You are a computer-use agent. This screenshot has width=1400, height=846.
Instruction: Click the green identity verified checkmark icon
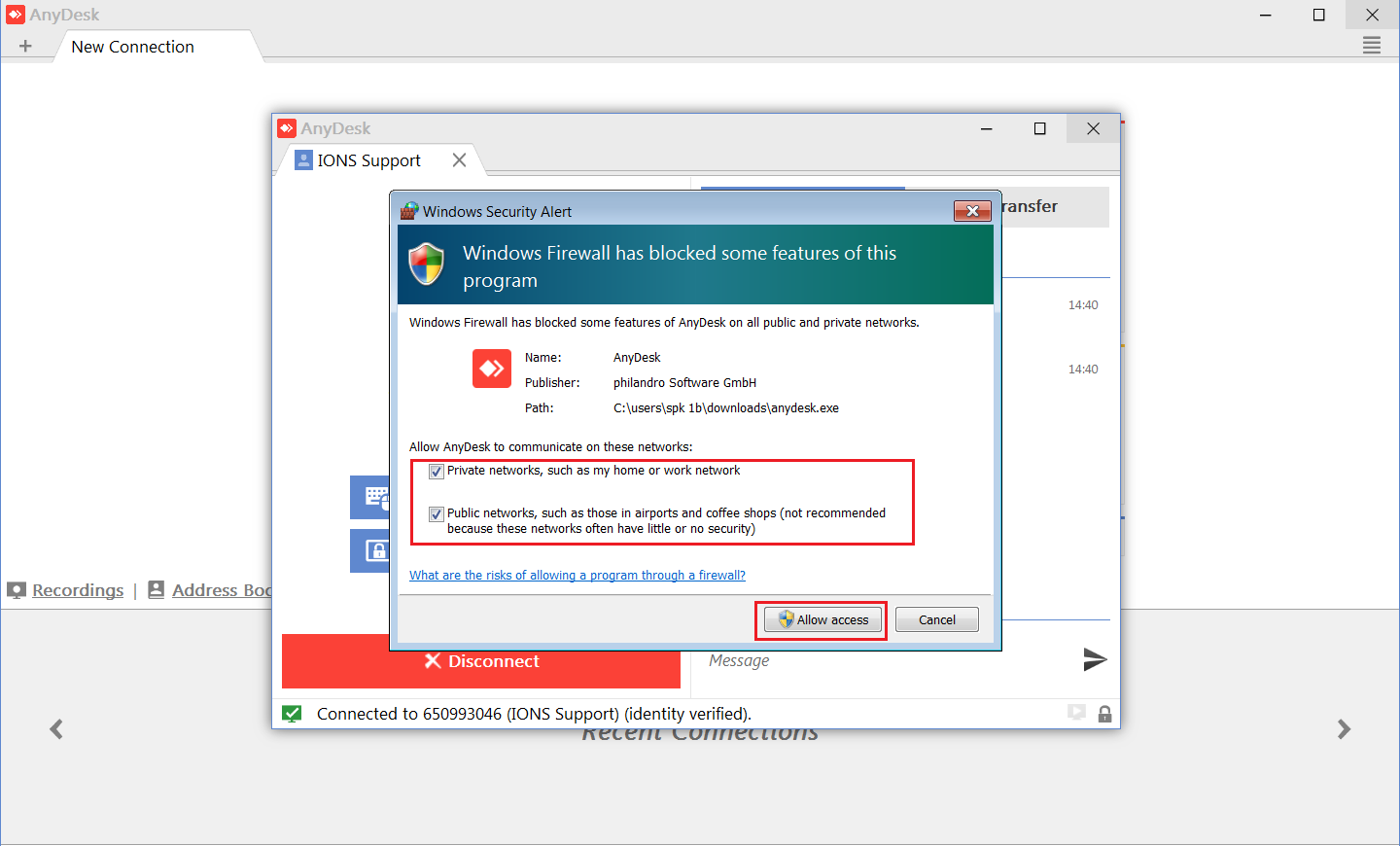pos(292,714)
